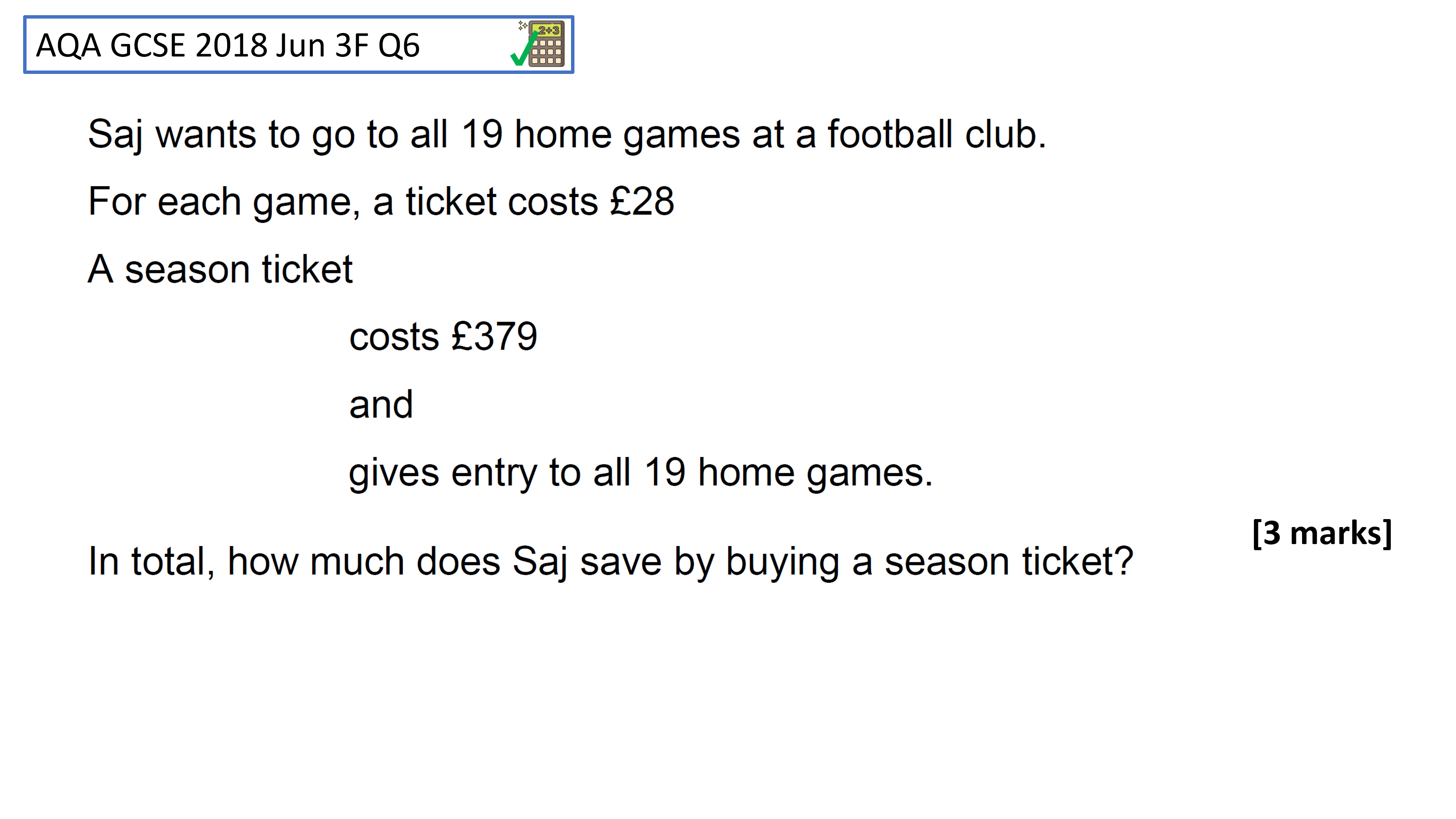Click the [3 marks] label
This screenshot has height=819, width=1456.
pyautogui.click(x=1321, y=533)
